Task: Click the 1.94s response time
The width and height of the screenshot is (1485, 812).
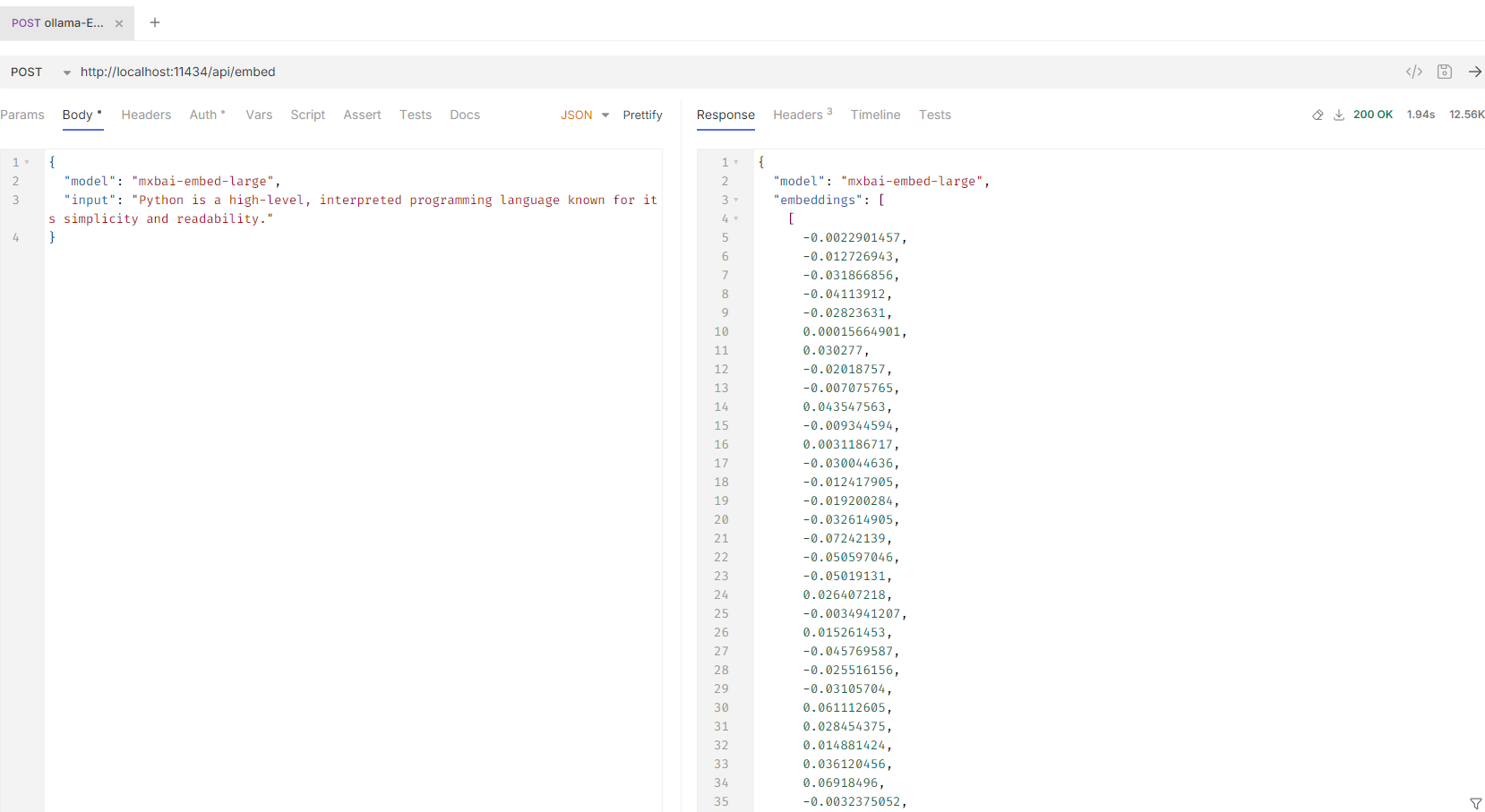Action: click(x=1421, y=115)
